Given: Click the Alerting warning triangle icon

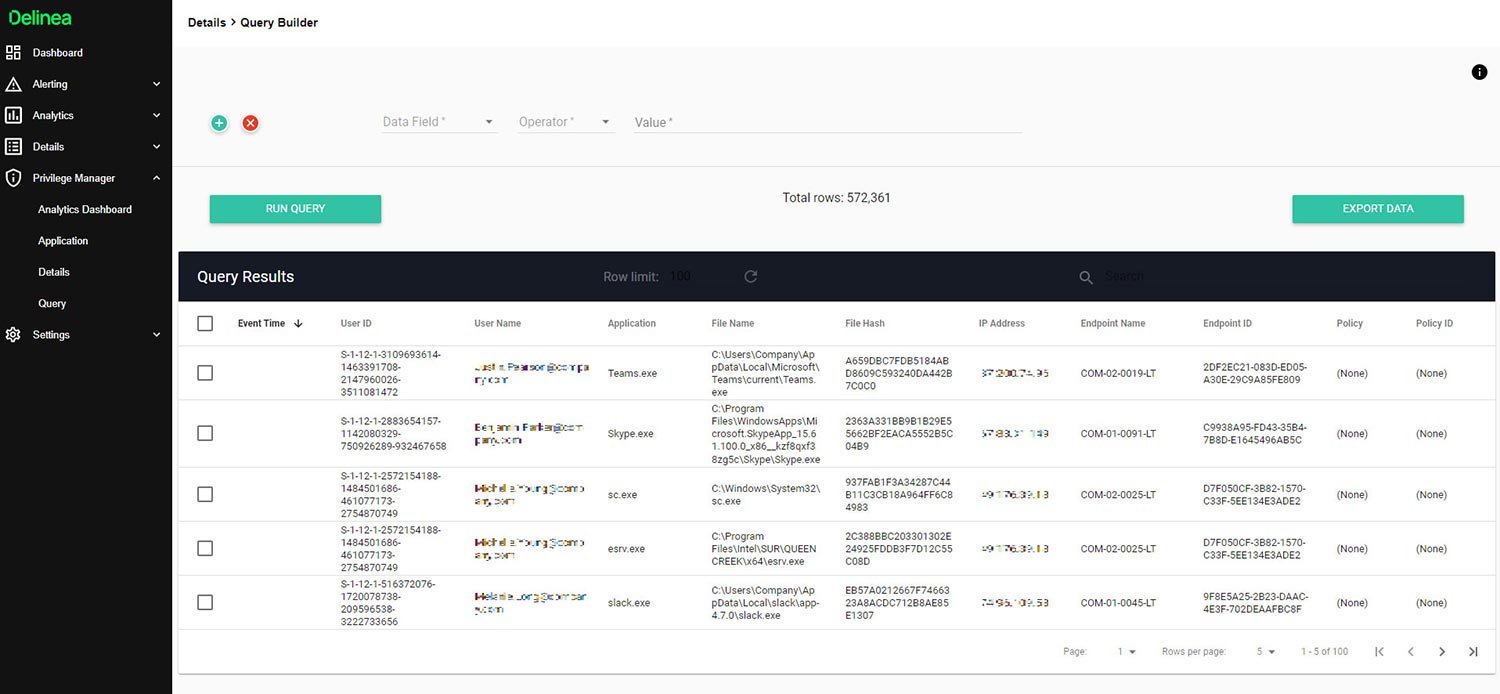Looking at the screenshot, I should [x=13, y=84].
